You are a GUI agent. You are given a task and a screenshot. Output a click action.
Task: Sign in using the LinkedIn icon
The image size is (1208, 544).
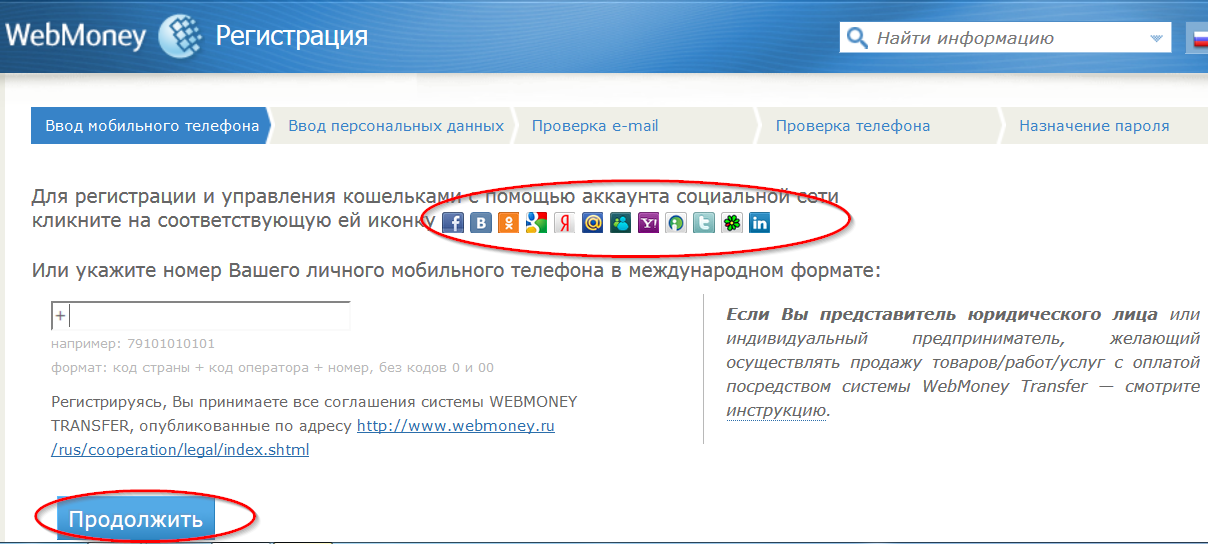[x=760, y=223]
